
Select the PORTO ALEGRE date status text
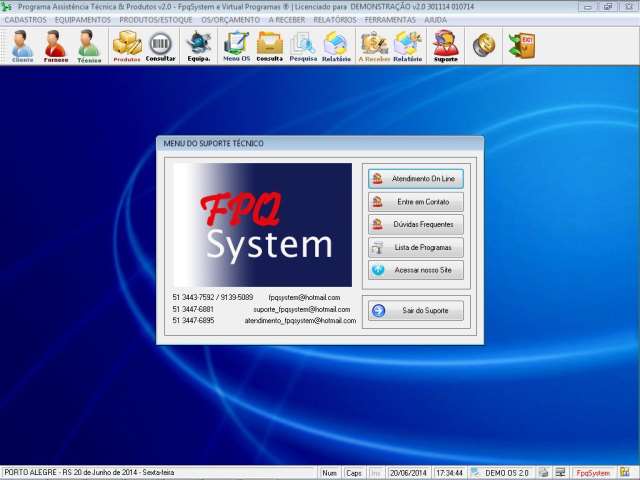tap(89, 472)
